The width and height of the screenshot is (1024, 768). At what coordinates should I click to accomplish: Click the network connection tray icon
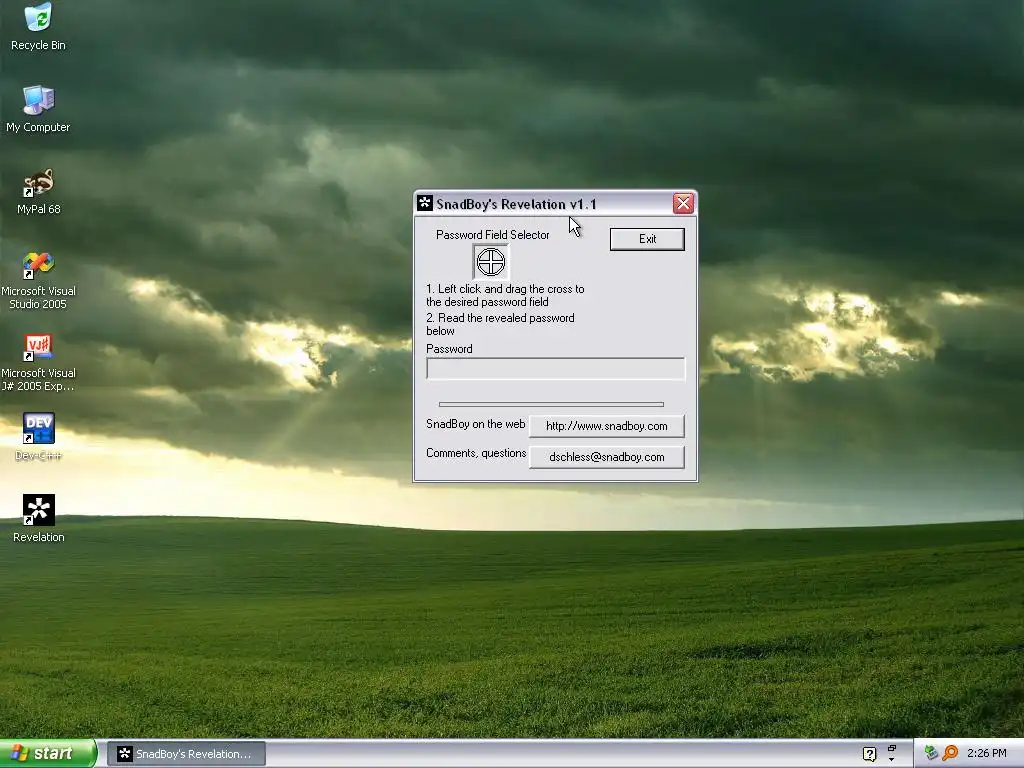931,753
